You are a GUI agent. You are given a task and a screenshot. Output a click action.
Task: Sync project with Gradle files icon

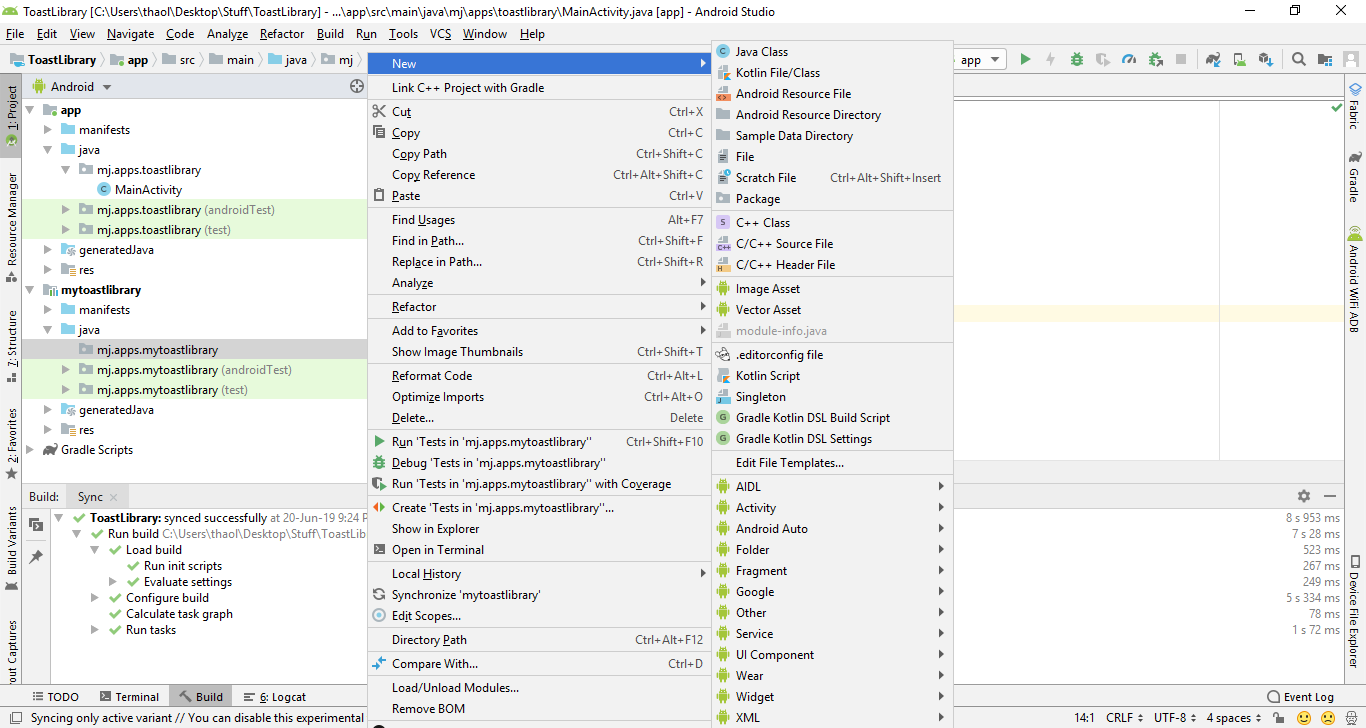coord(1213,60)
